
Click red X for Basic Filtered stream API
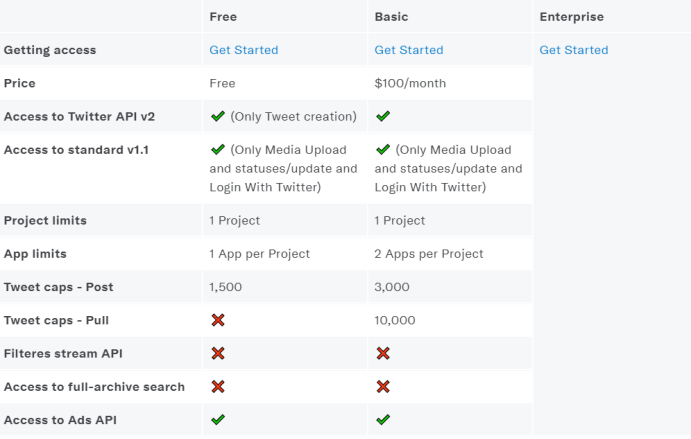pos(382,353)
